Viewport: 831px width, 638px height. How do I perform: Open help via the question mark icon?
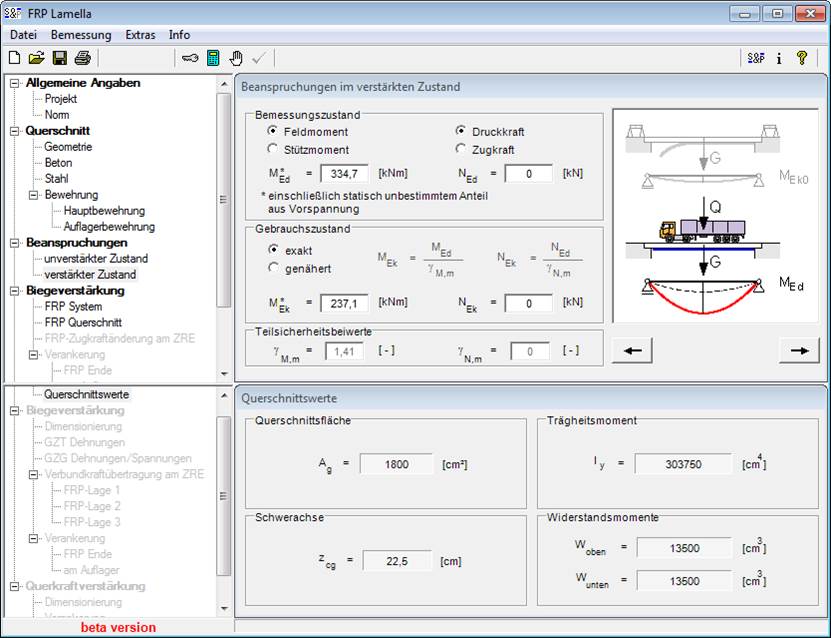pos(803,58)
